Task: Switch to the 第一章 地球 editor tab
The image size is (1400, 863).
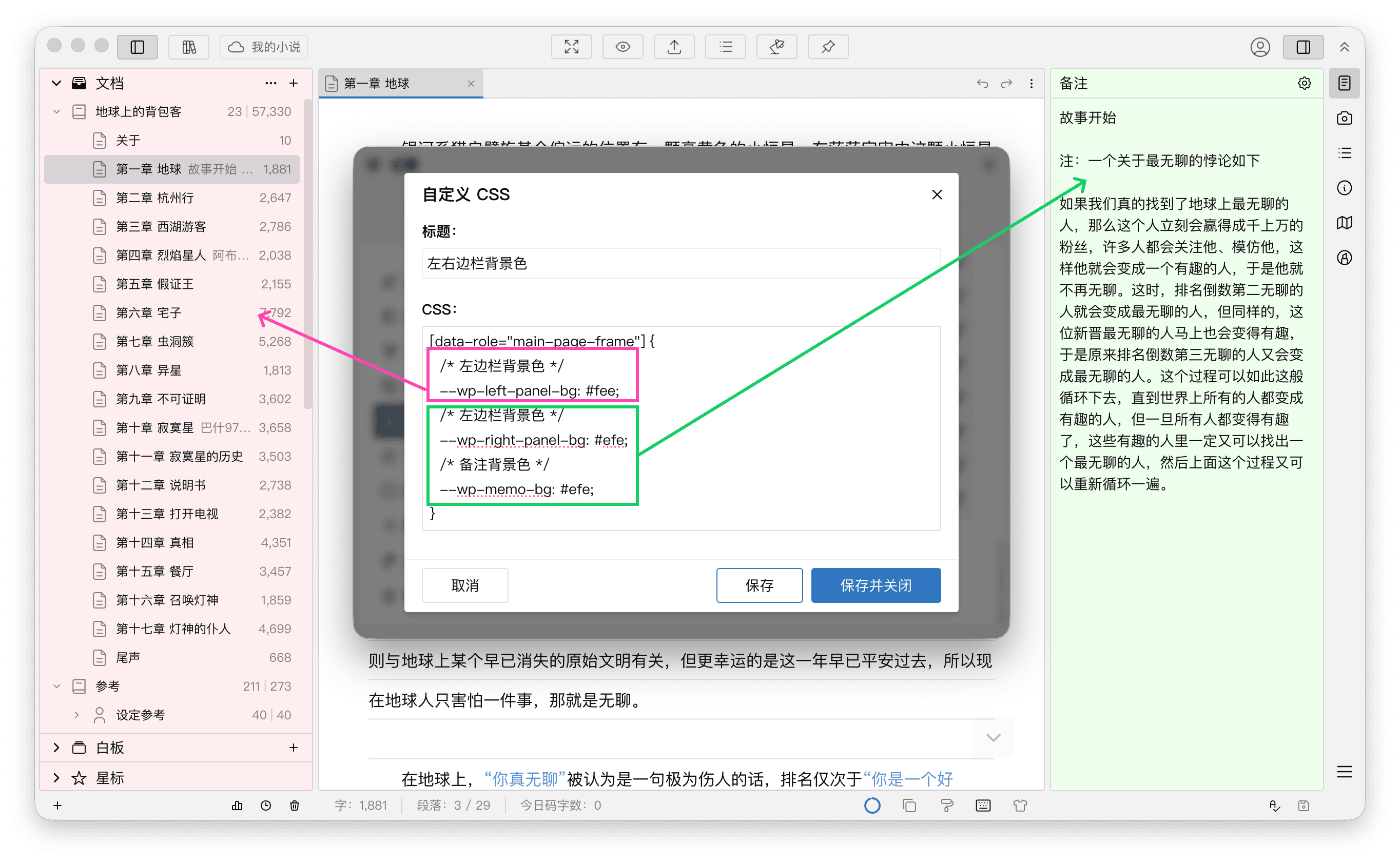Action: pyautogui.click(x=401, y=83)
